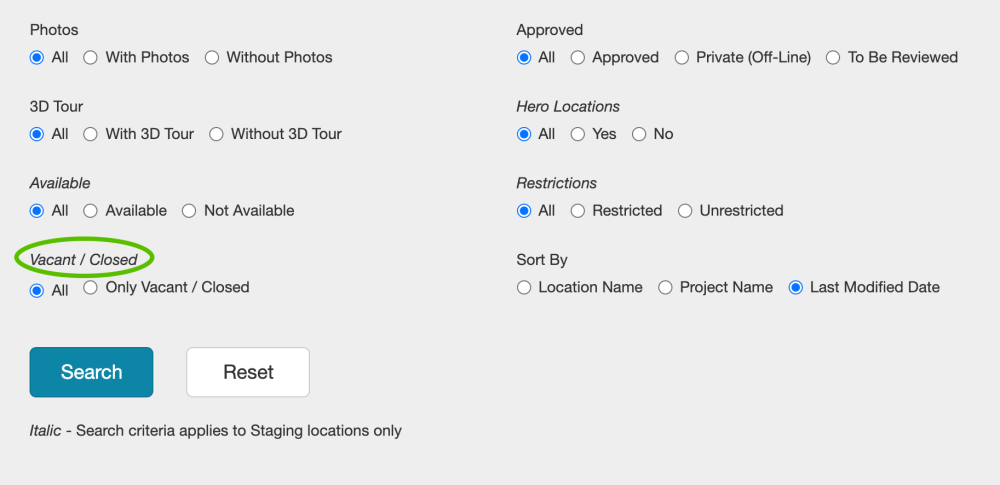Choose Without Photos filter
The height and width of the screenshot is (485, 1000).
tap(212, 58)
